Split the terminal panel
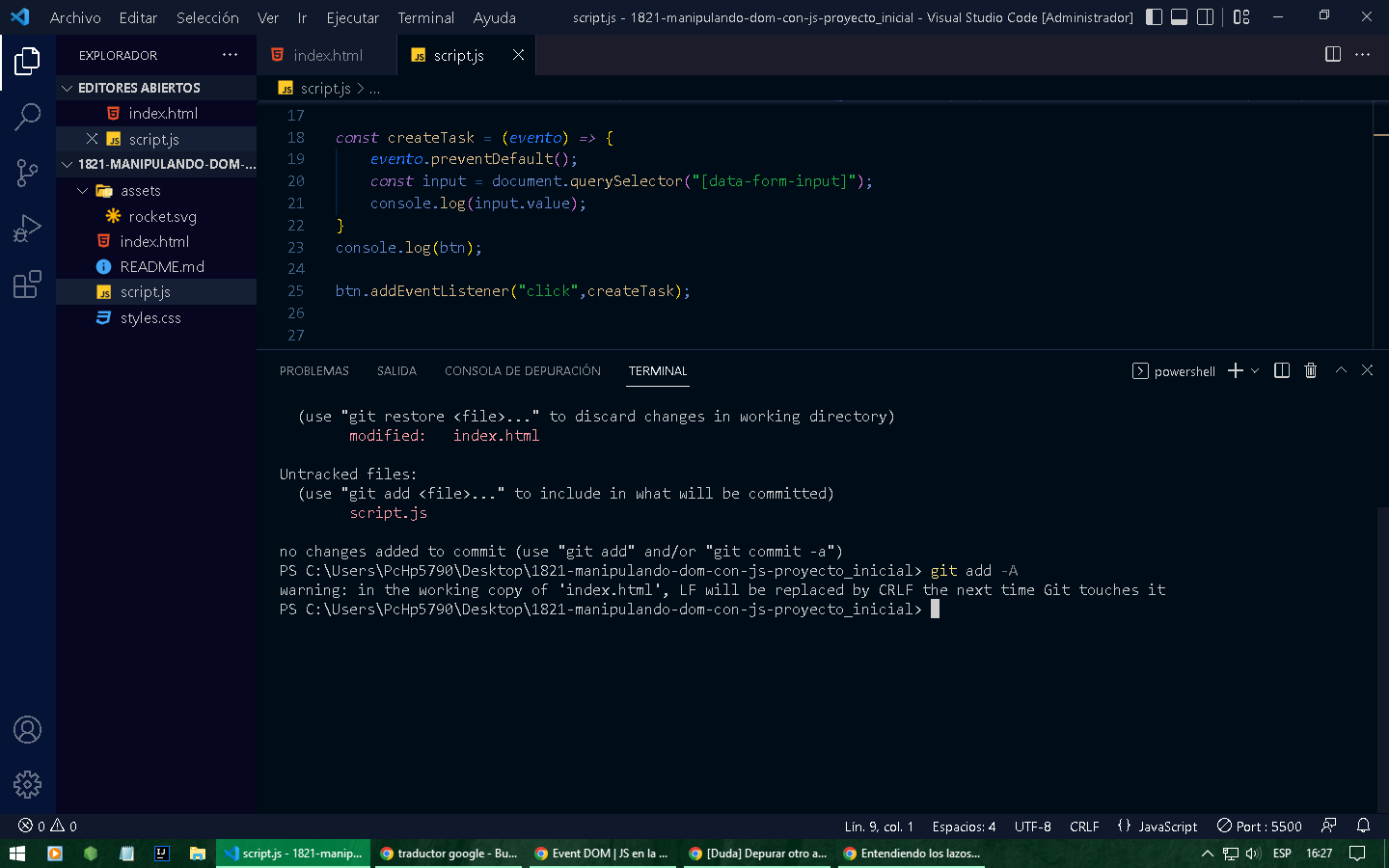1389x868 pixels. [x=1282, y=370]
